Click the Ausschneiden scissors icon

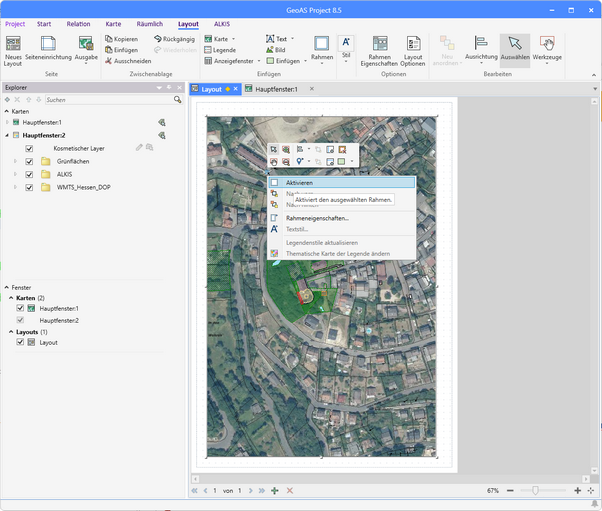(109, 61)
